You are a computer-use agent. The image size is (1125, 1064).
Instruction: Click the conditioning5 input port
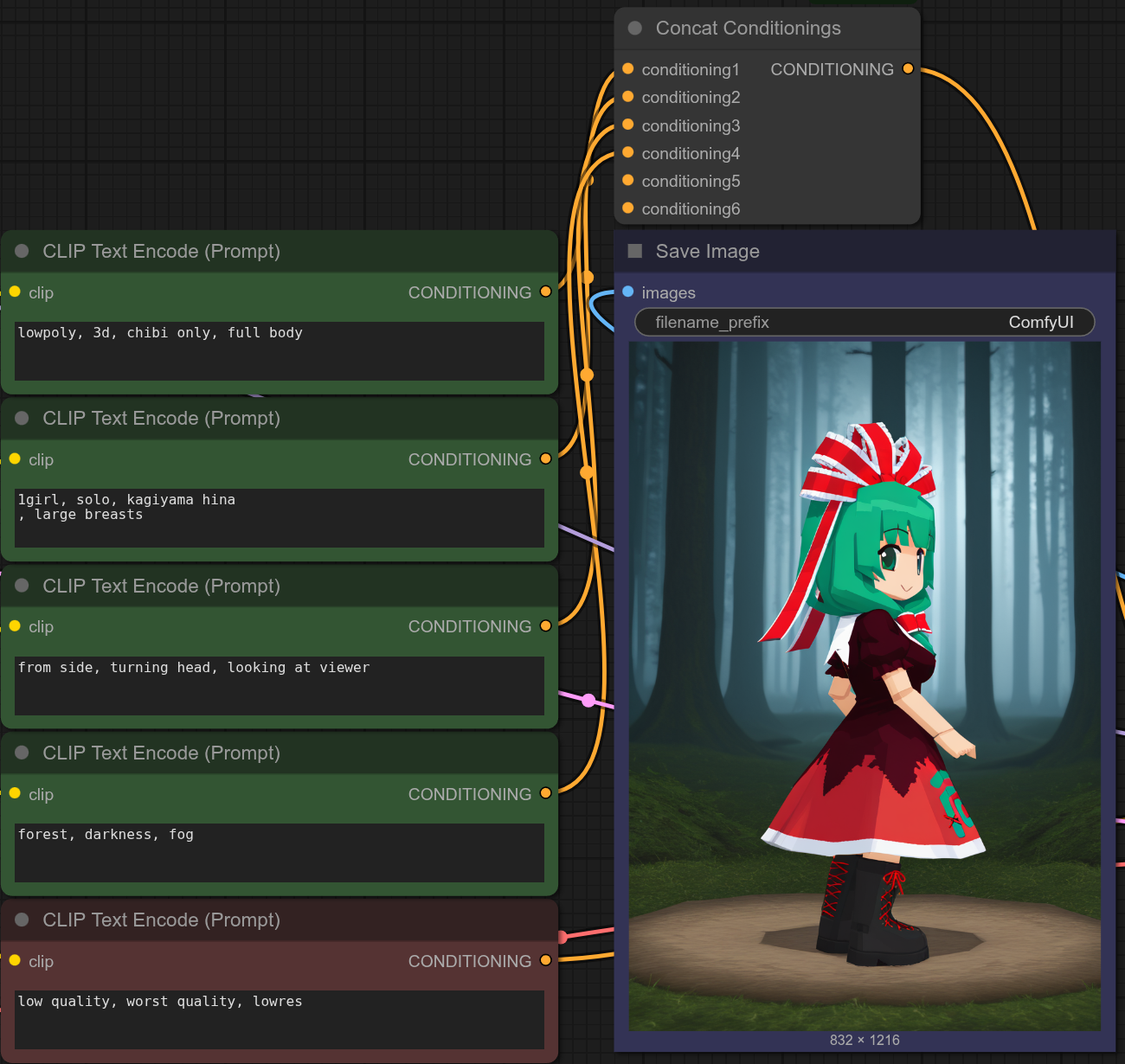pyautogui.click(x=628, y=180)
